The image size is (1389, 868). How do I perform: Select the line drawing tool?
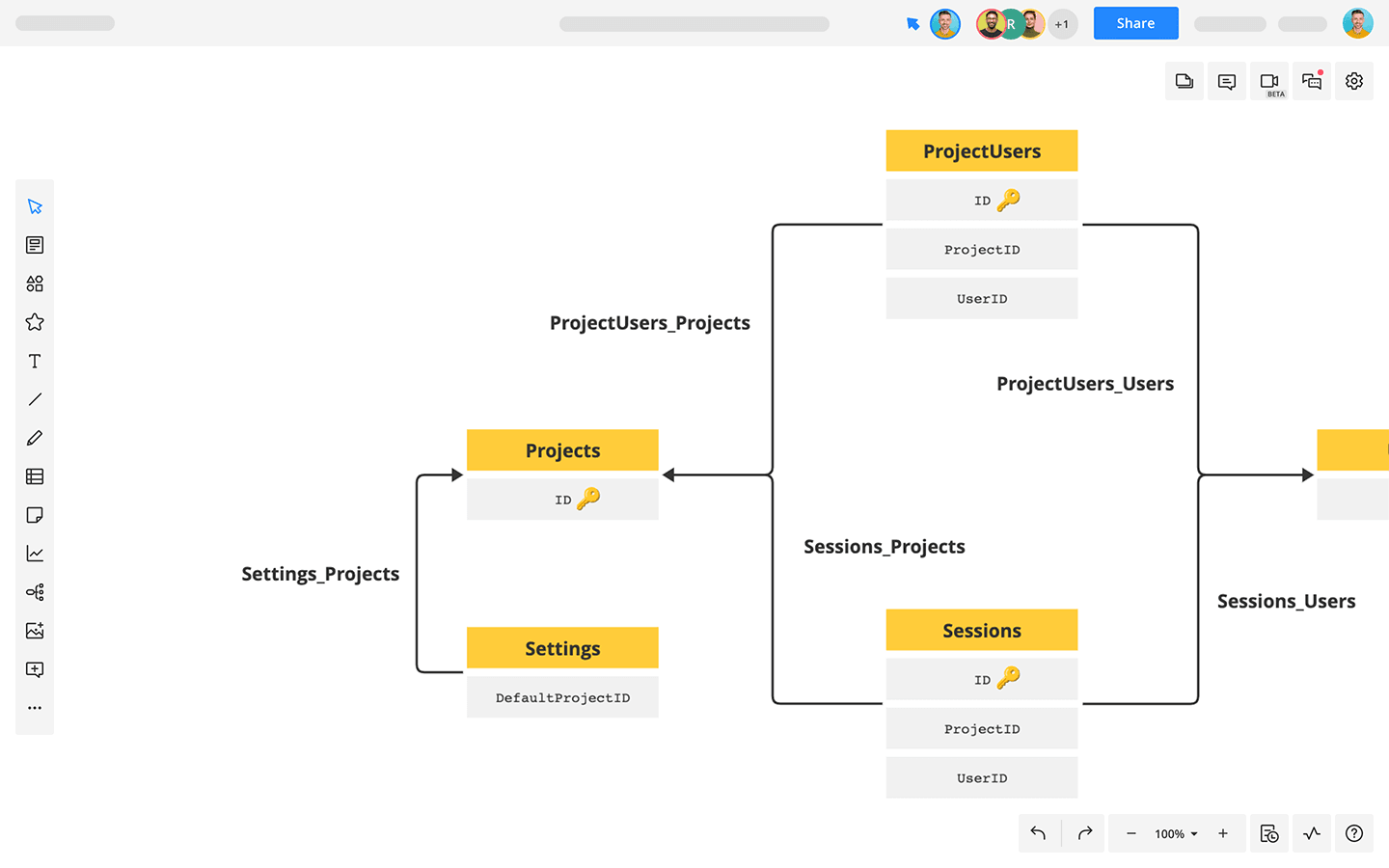tap(35, 399)
